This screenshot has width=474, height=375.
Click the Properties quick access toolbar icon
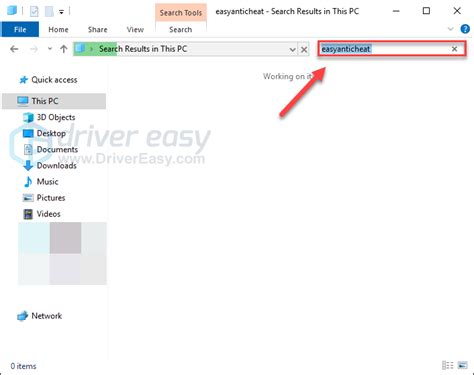coord(34,11)
